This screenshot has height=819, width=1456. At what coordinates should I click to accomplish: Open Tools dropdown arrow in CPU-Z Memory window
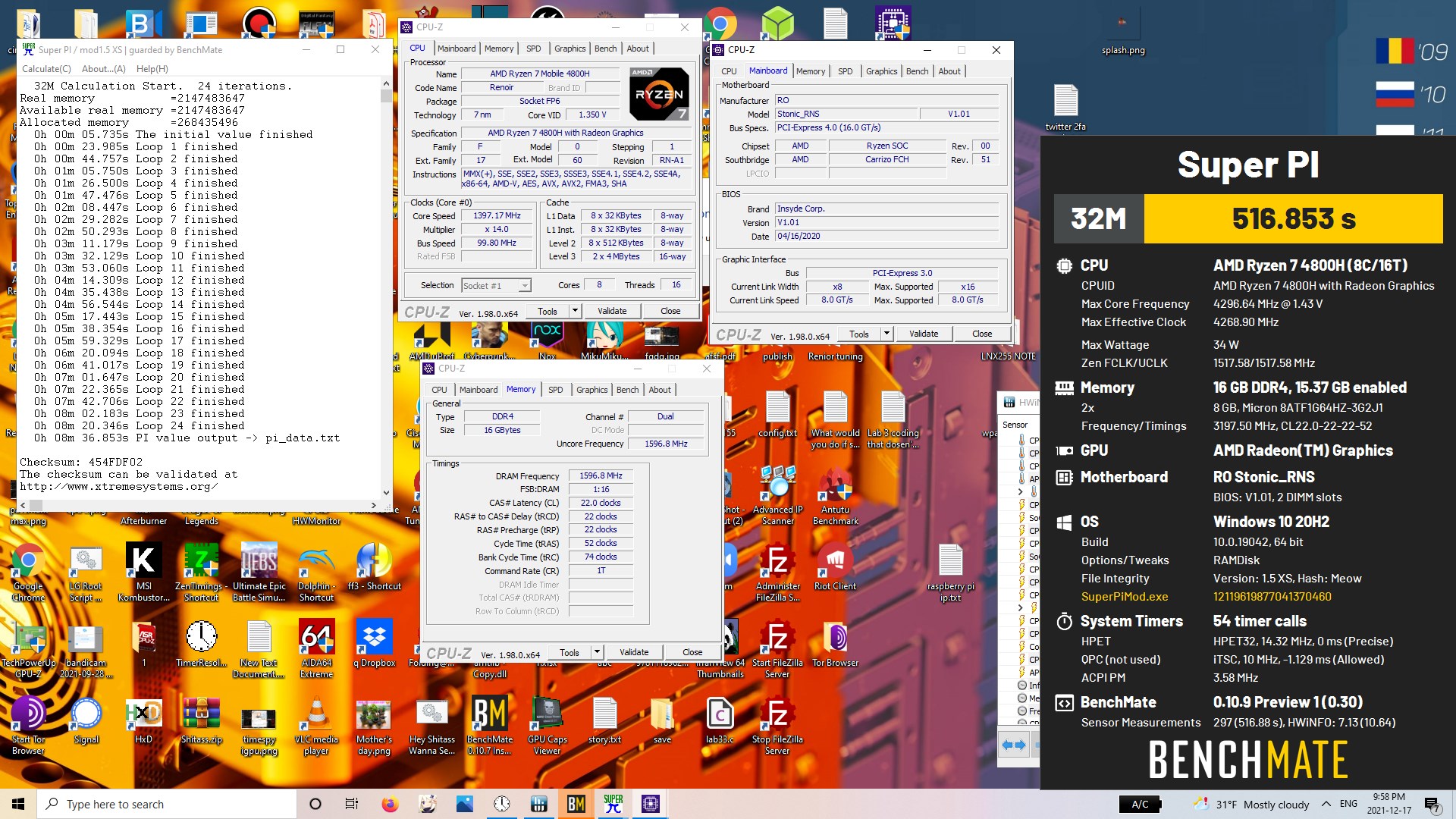tap(597, 652)
